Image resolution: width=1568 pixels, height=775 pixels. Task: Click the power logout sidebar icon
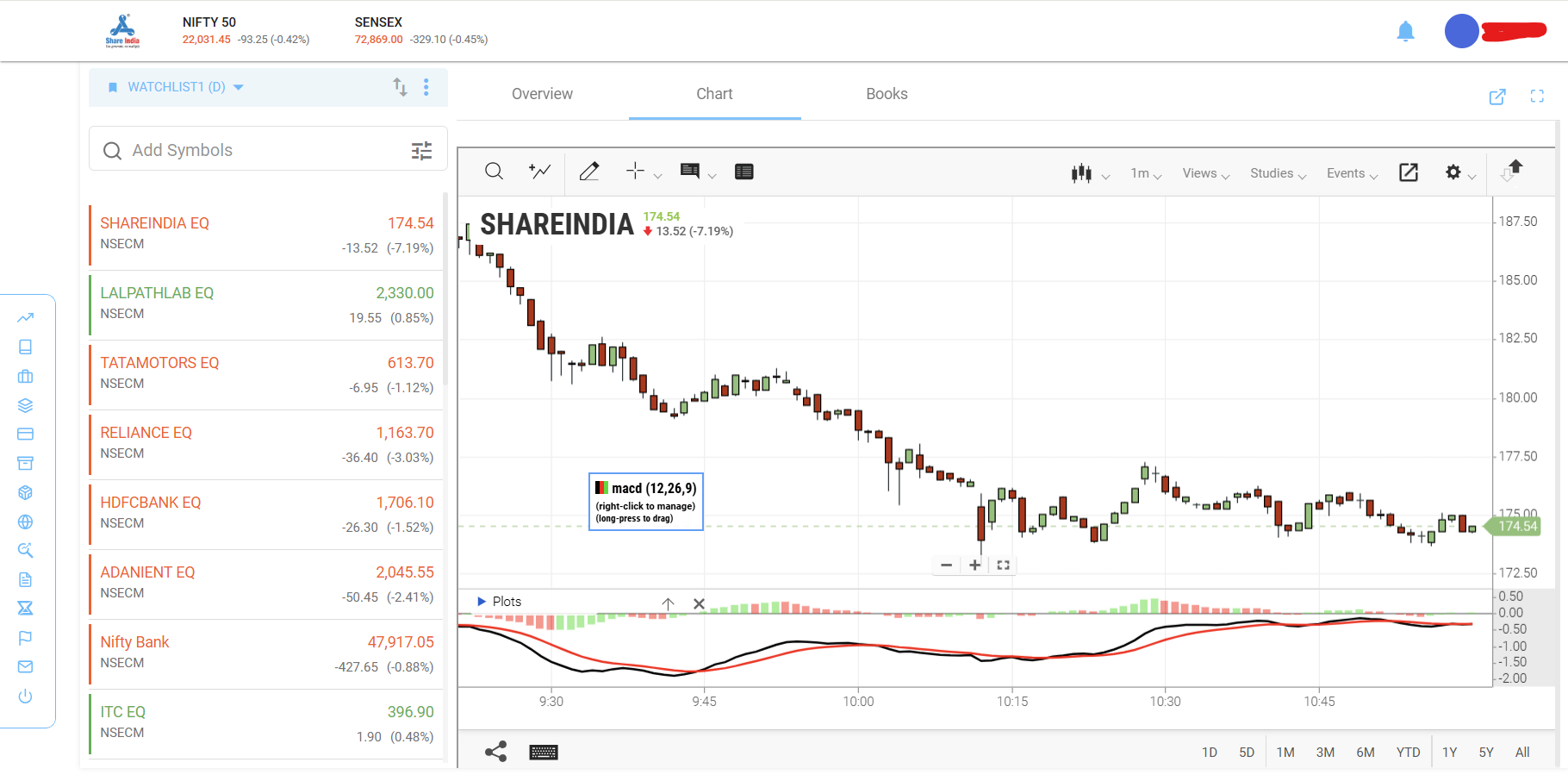[25, 696]
